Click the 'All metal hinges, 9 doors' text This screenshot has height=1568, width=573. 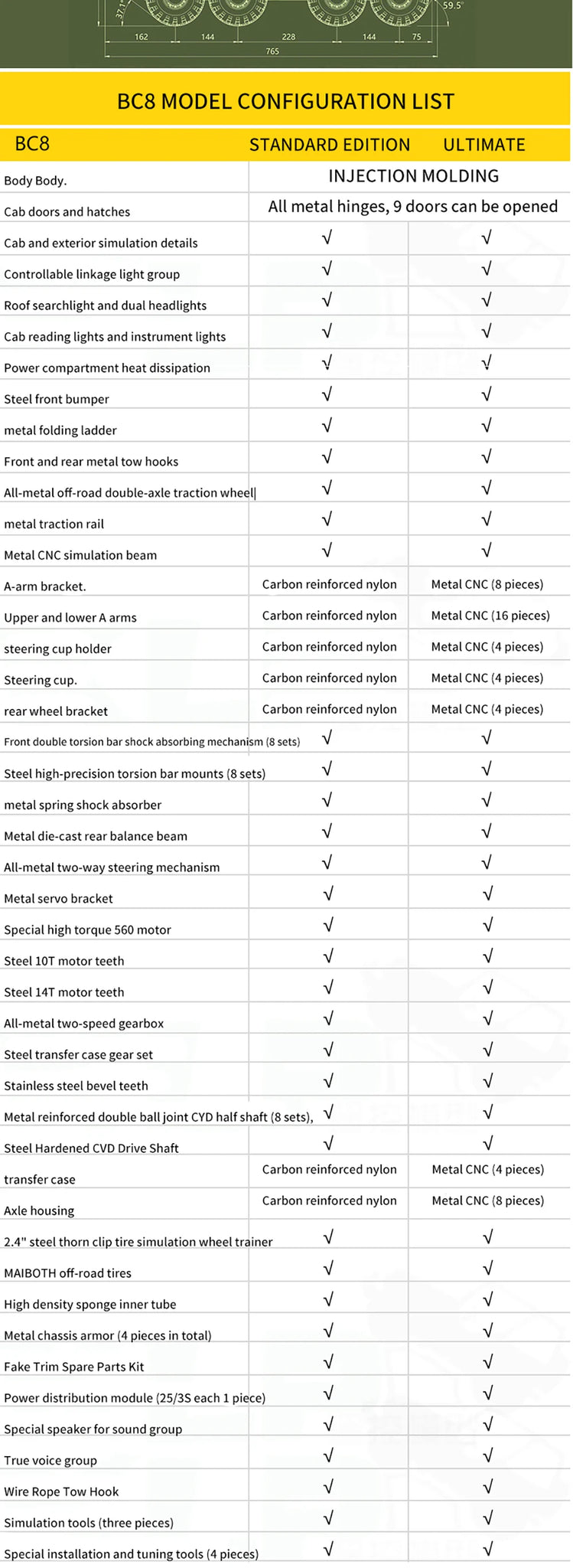pos(412,207)
